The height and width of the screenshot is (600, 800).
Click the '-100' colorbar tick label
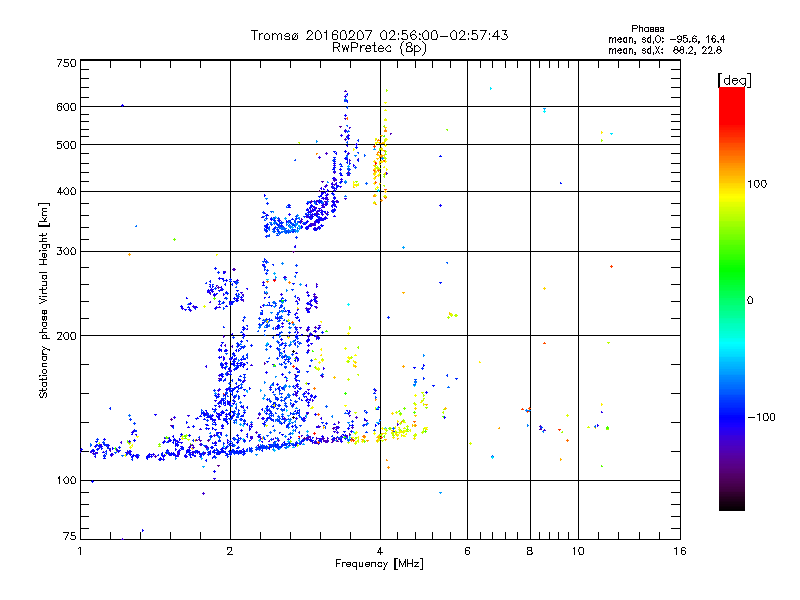click(761, 417)
